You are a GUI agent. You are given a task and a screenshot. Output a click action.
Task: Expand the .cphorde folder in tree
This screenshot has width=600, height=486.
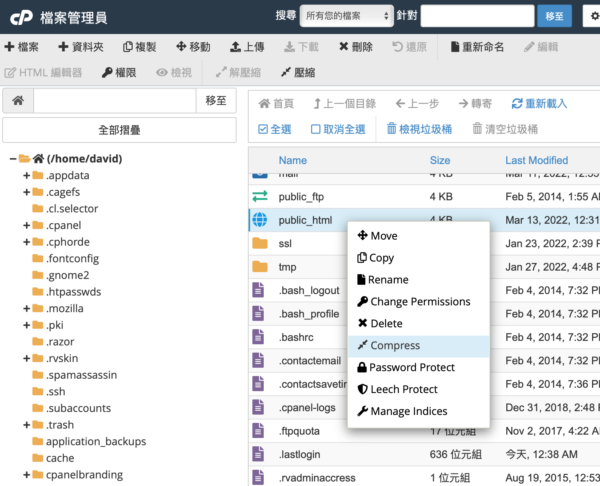tap(26, 242)
